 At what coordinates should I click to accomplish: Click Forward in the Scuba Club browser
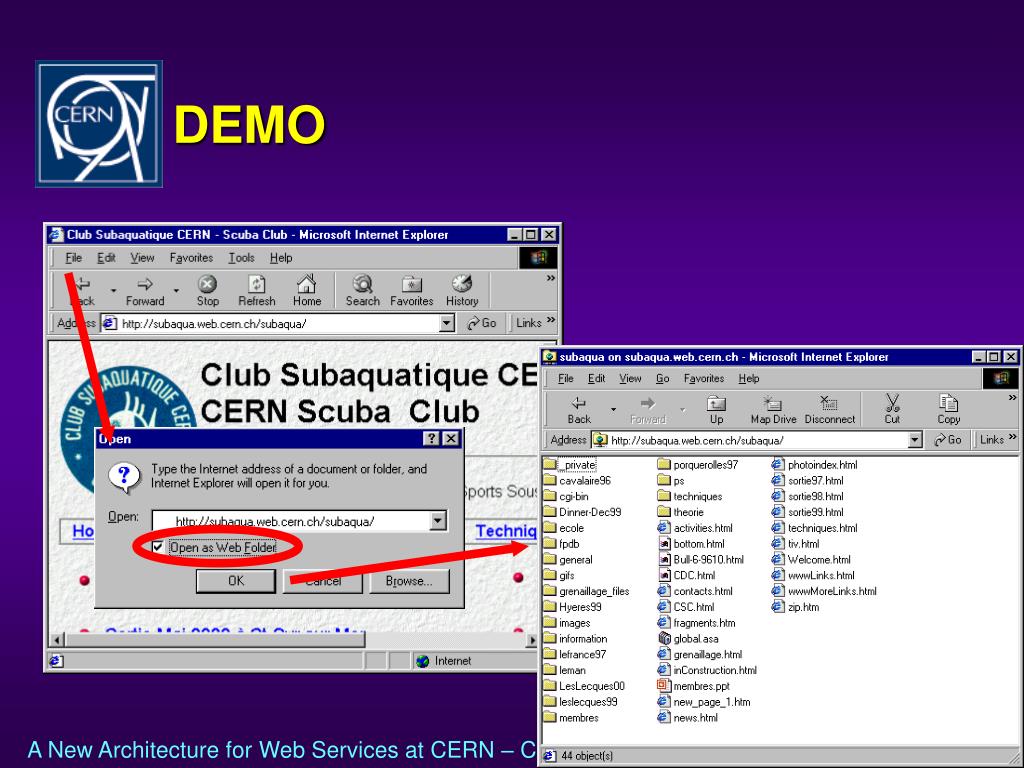[145, 291]
